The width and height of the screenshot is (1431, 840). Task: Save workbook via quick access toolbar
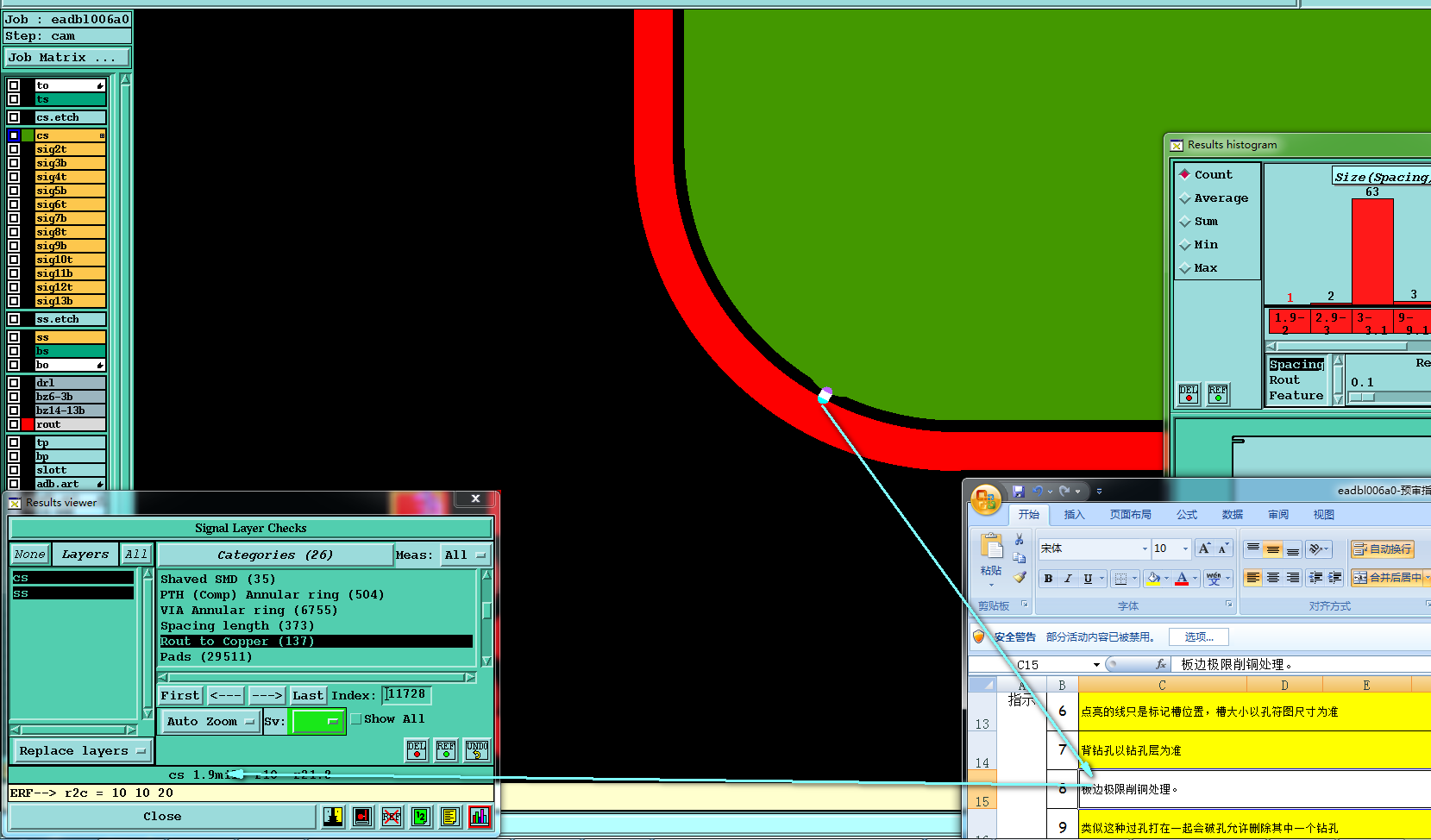click(1019, 491)
